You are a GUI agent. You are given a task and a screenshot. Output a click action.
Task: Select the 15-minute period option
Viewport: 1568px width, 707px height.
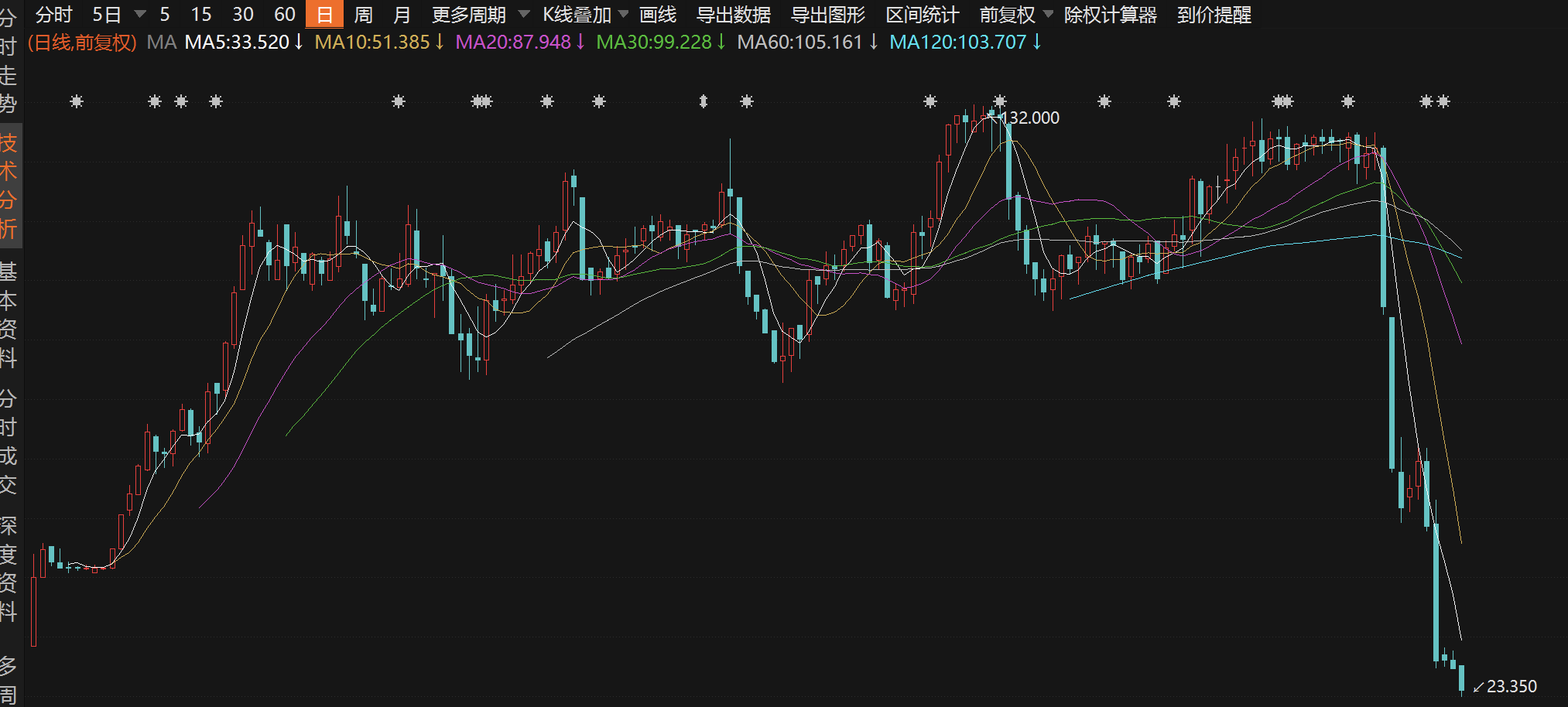pyautogui.click(x=201, y=15)
